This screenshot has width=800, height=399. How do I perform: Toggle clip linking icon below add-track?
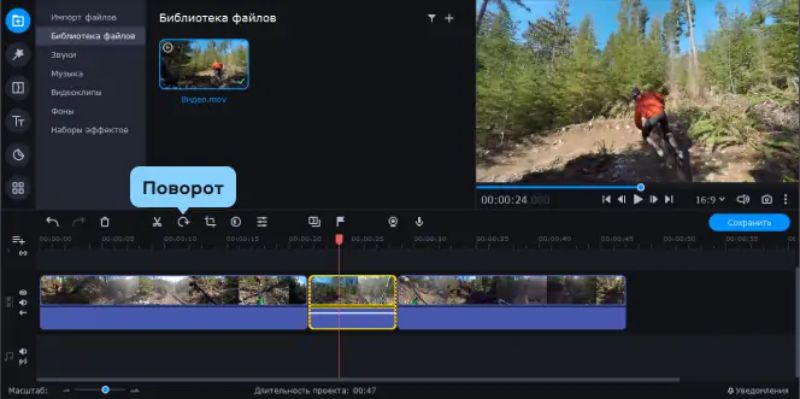(x=22, y=253)
